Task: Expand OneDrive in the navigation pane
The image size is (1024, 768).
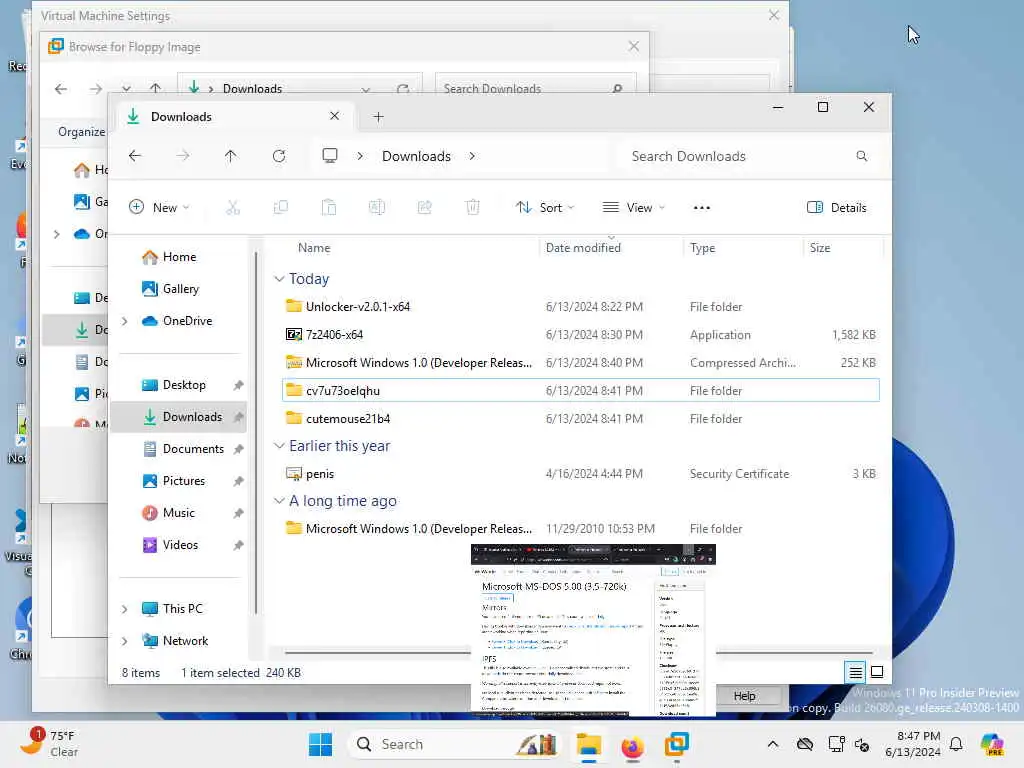Action: [x=124, y=321]
